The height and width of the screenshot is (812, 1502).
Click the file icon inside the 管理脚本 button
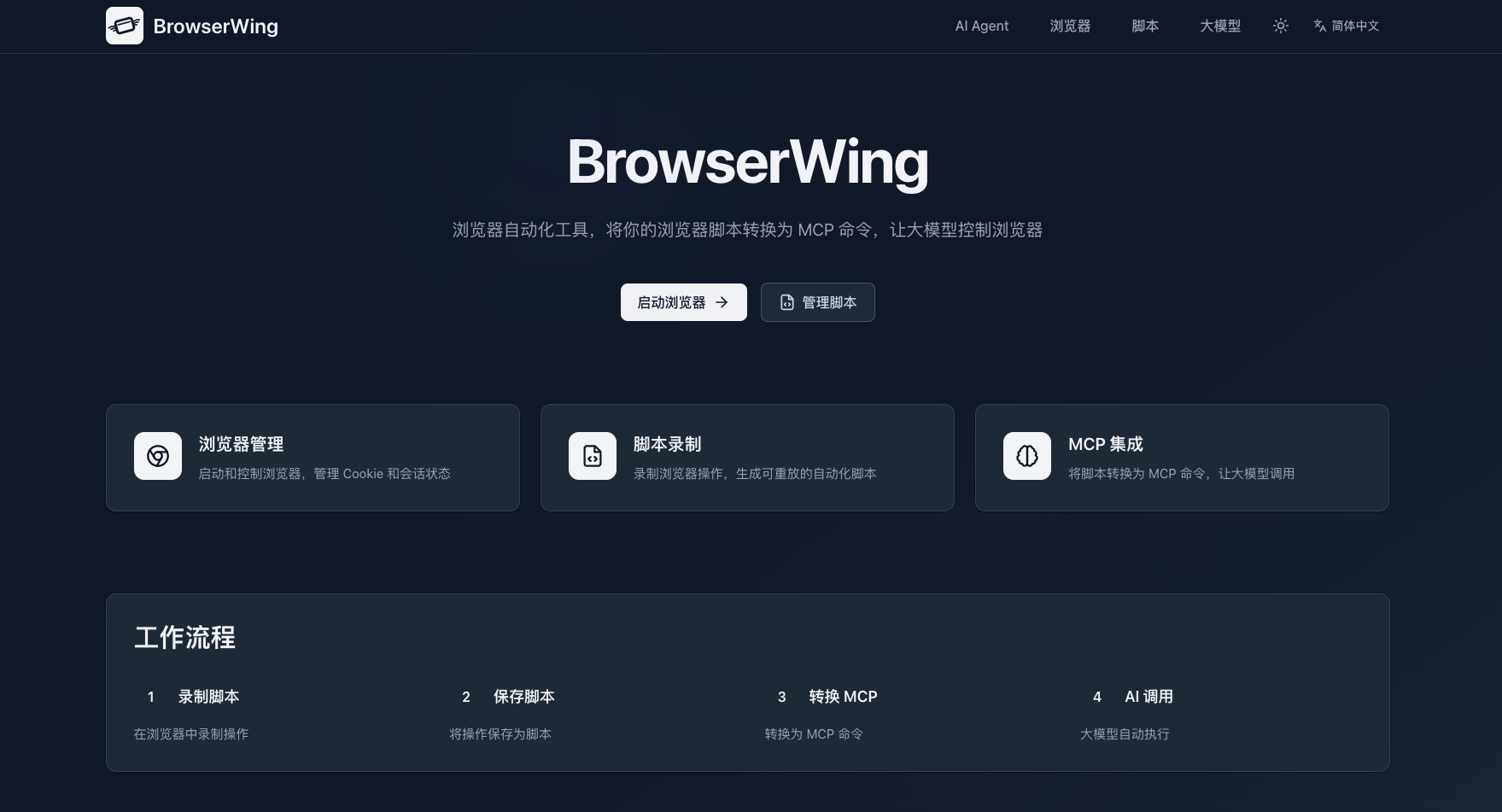click(786, 301)
